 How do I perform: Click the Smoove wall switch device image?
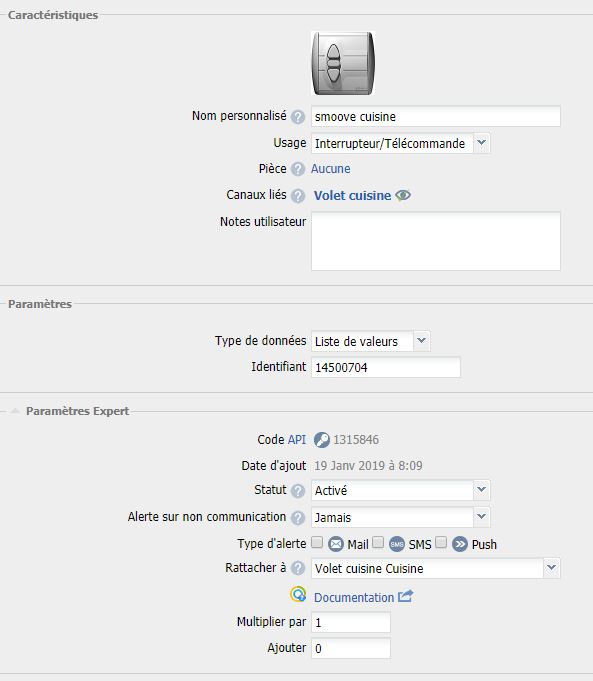343,63
